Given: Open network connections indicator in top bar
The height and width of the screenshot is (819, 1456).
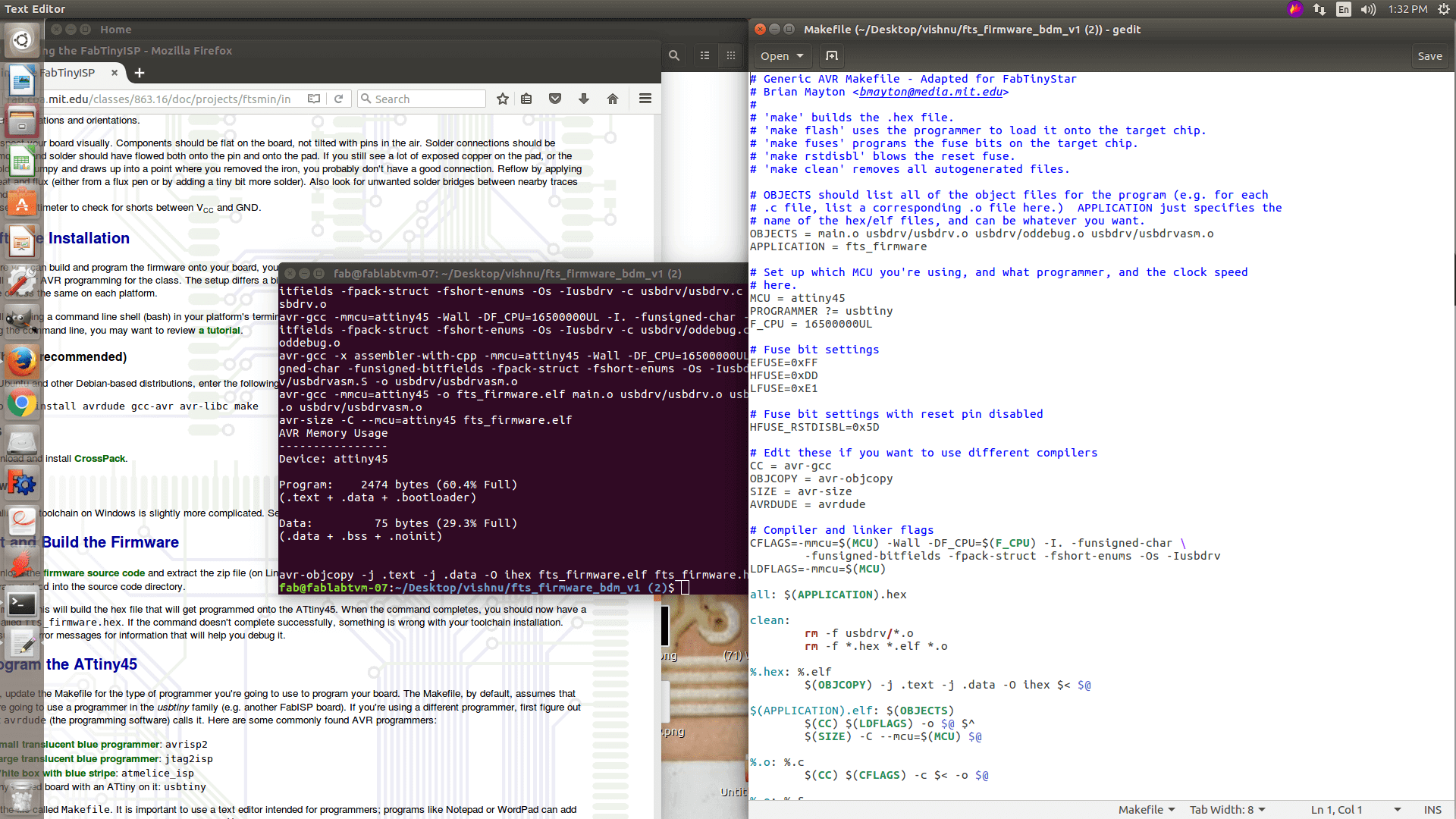Looking at the screenshot, I should 1319,9.
